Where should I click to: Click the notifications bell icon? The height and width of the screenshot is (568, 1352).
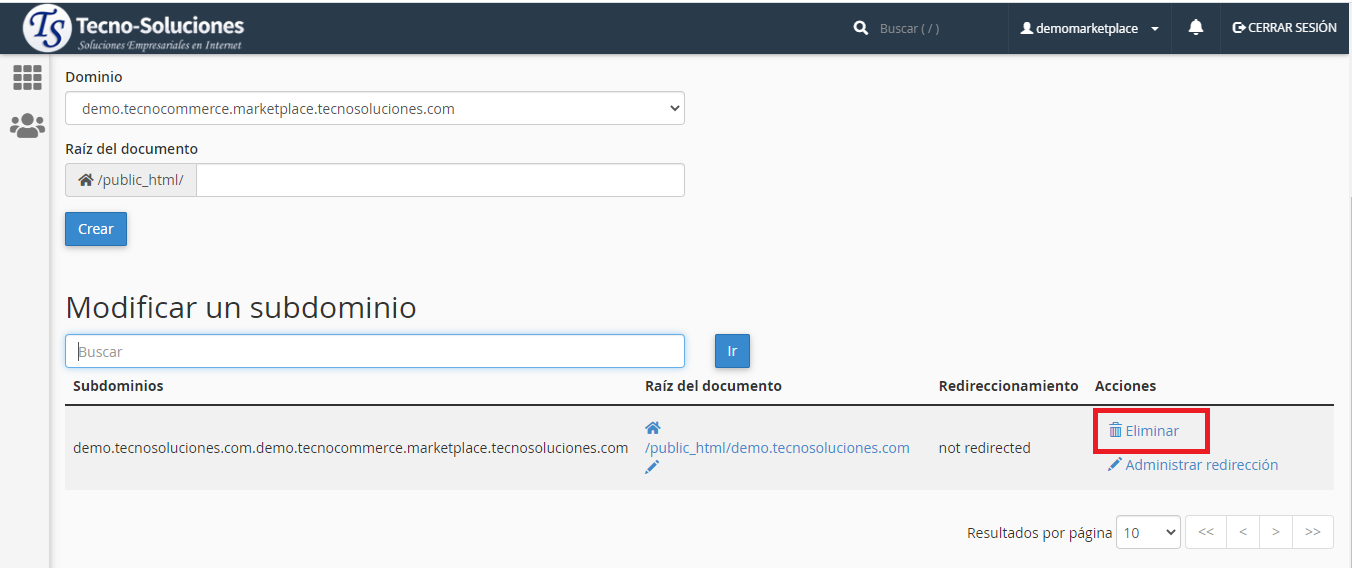tap(1195, 28)
